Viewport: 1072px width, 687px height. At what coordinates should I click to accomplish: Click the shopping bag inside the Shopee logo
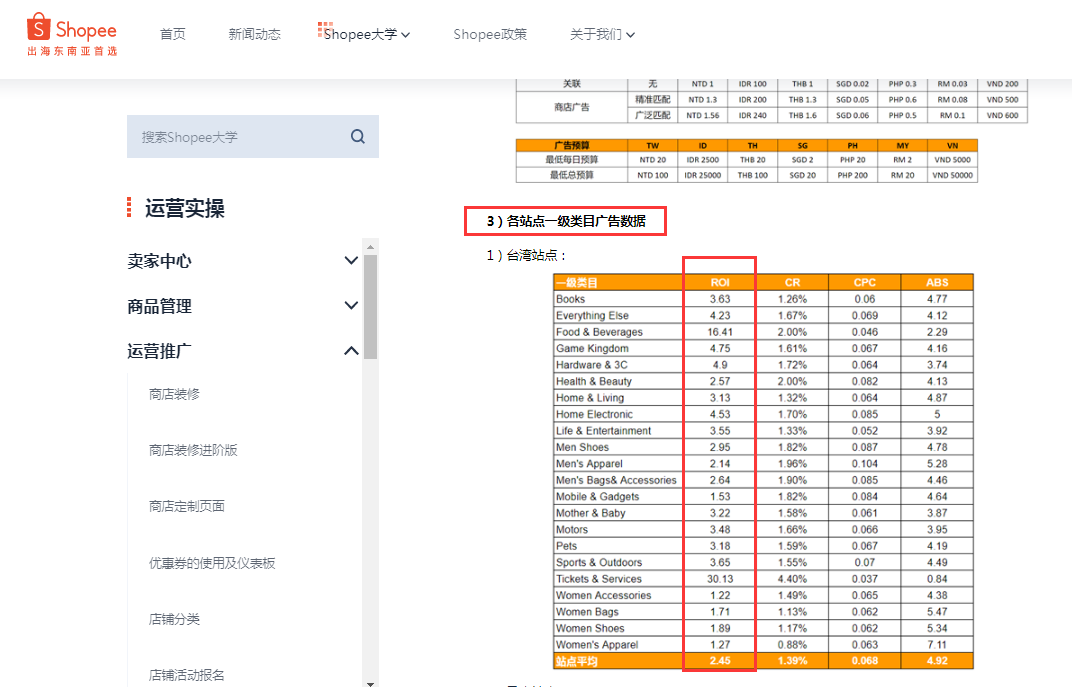pos(40,27)
